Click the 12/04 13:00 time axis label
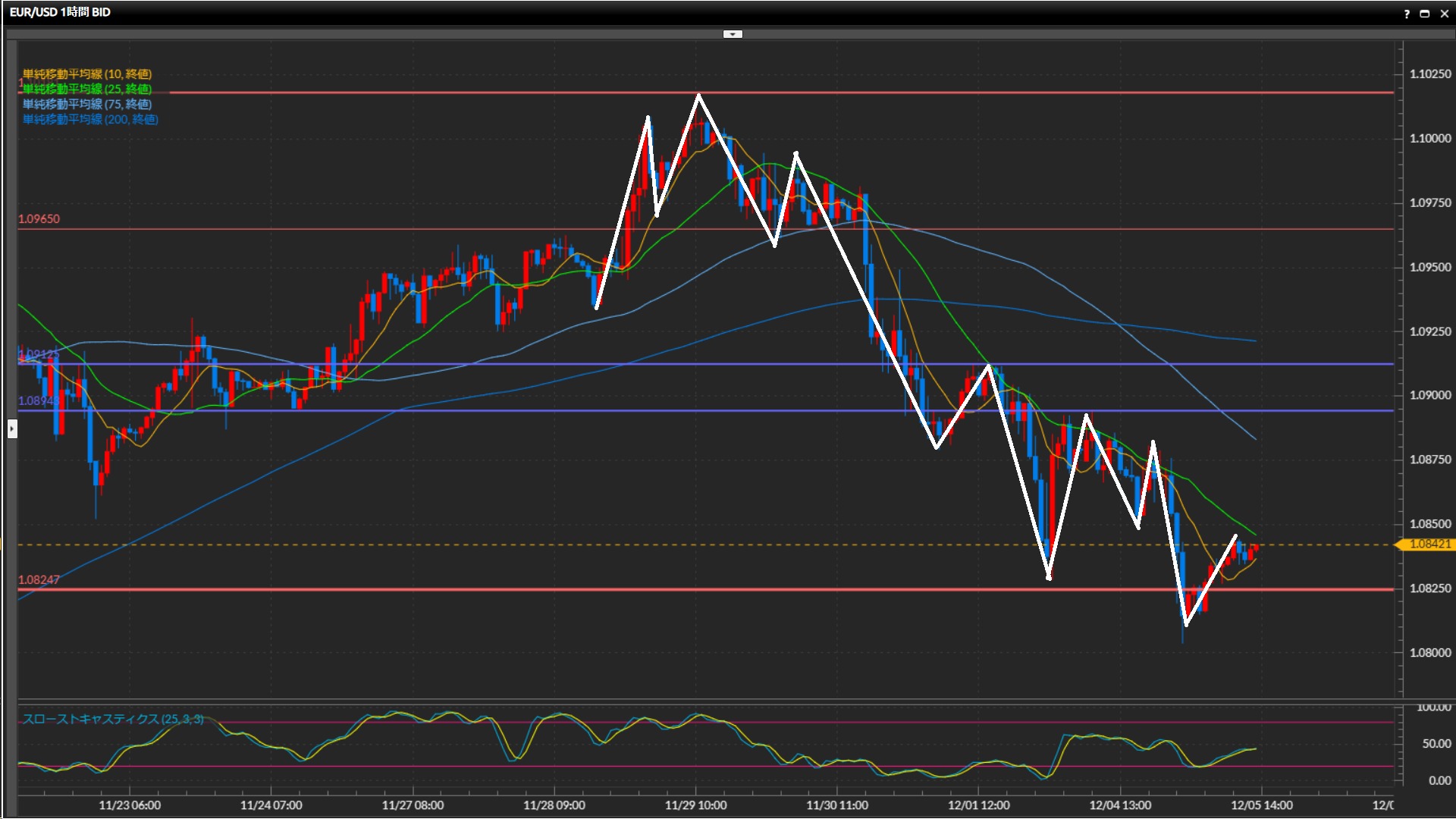The width and height of the screenshot is (1456, 819). pyautogui.click(x=1120, y=805)
